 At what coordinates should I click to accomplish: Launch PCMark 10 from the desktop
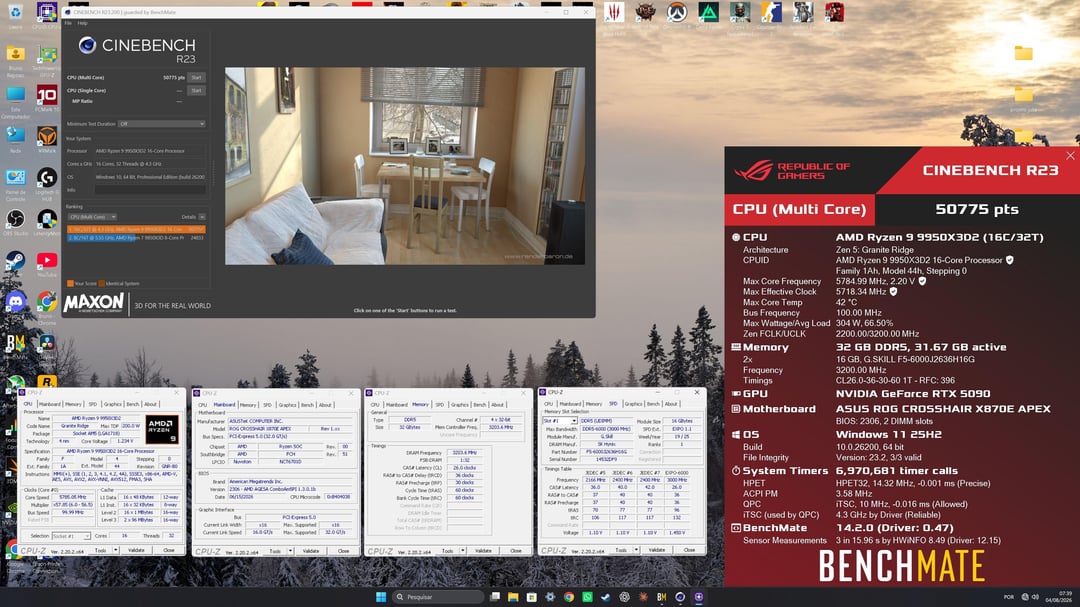(x=46, y=97)
